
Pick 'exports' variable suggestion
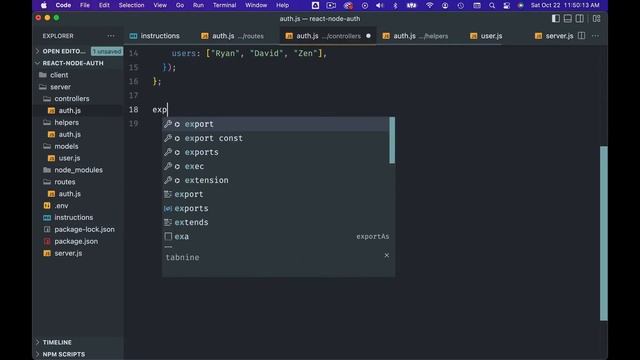(x=276, y=208)
